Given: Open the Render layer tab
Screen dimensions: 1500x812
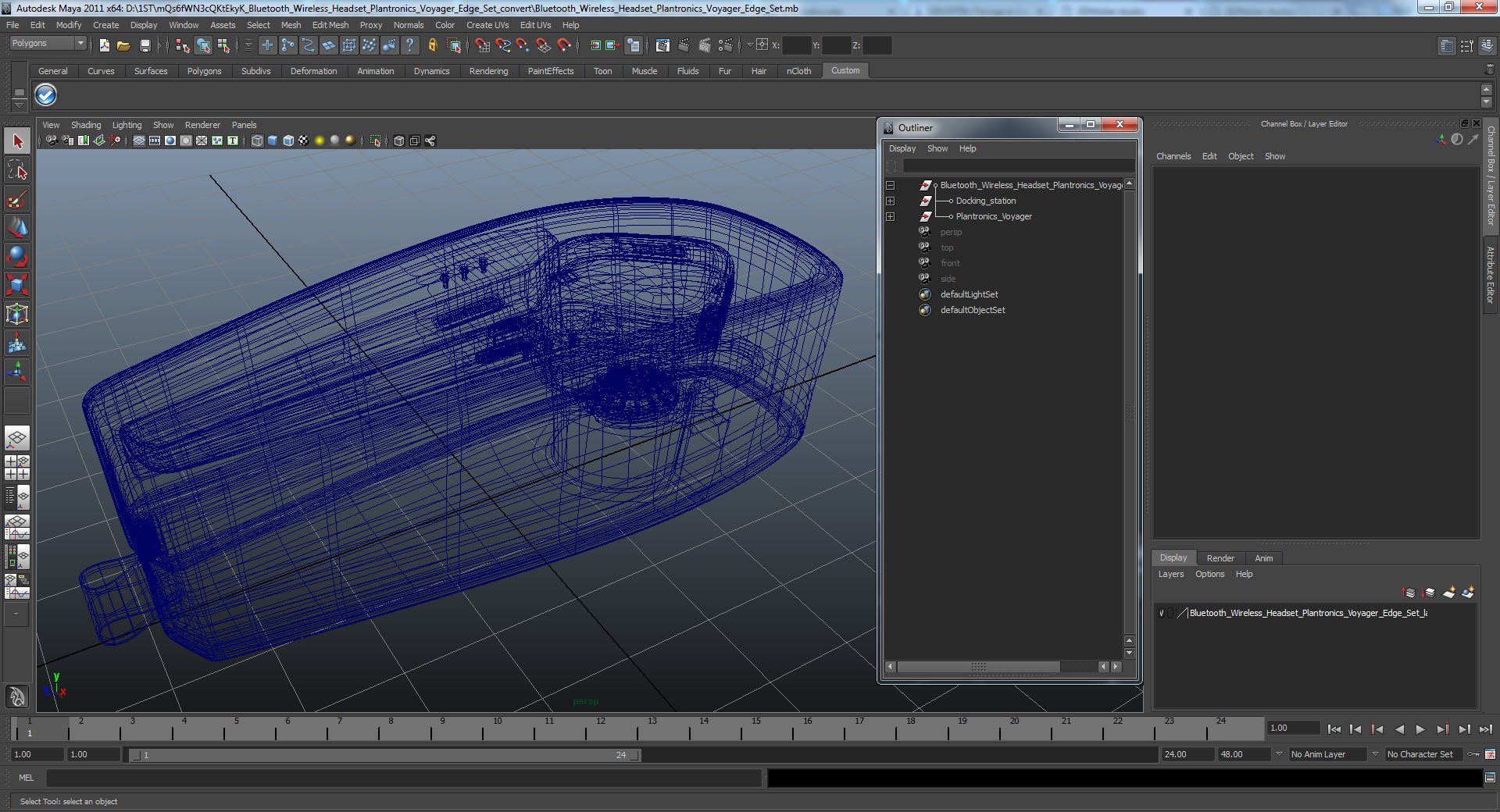Looking at the screenshot, I should [1220, 558].
